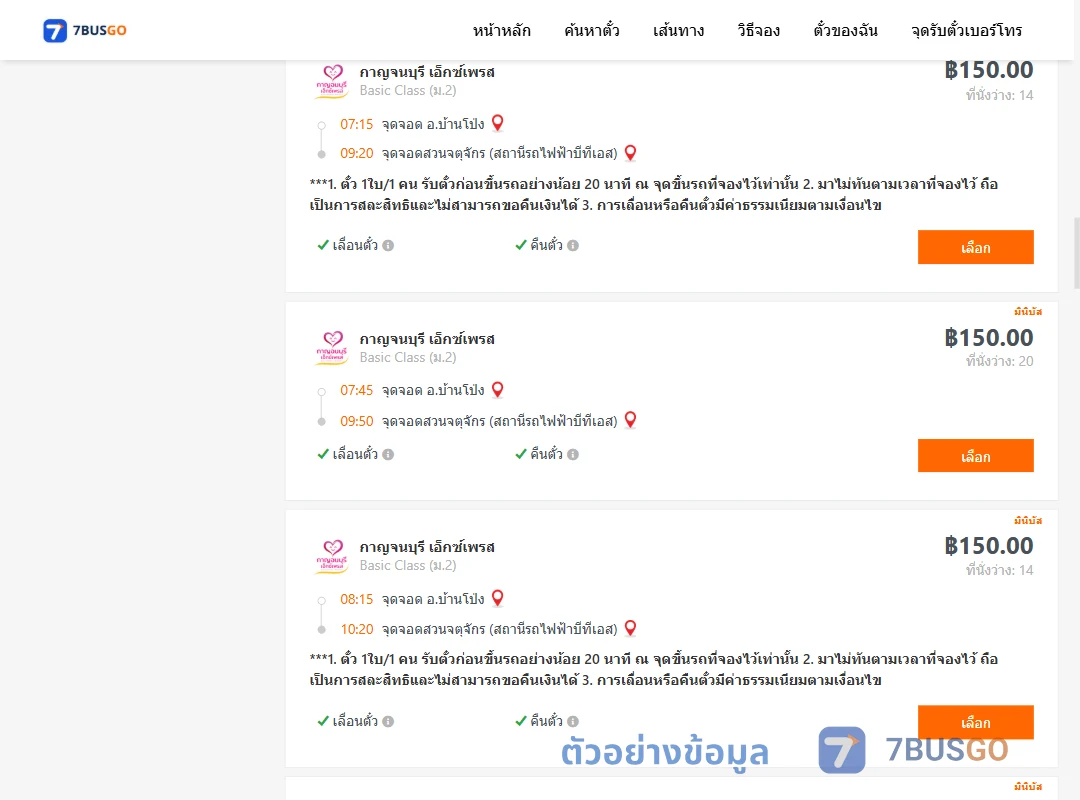Click the 10:20 arrival time
The image size is (1080, 800).
[356, 629]
